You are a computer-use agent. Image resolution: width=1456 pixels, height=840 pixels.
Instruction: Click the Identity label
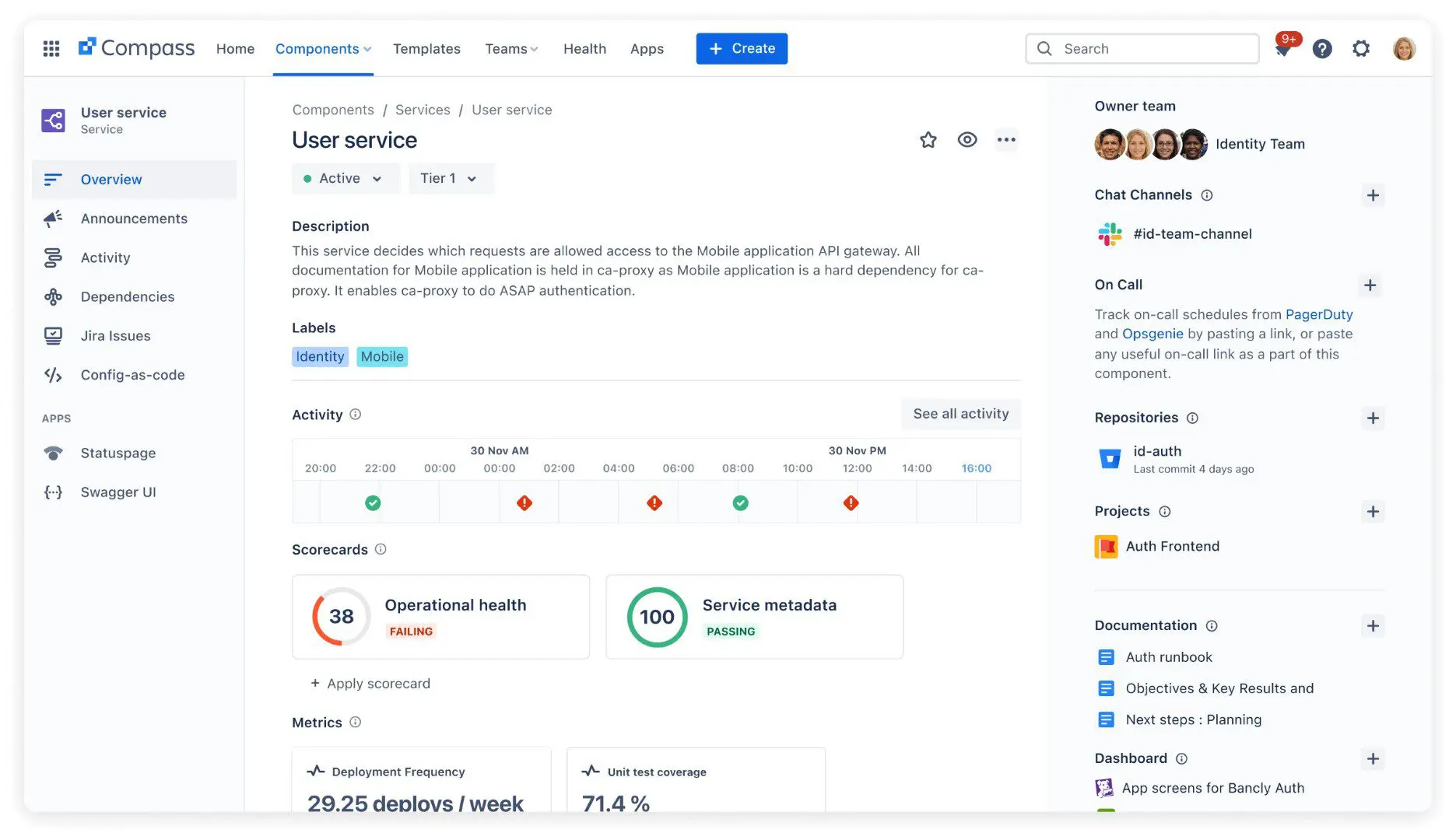tap(320, 356)
